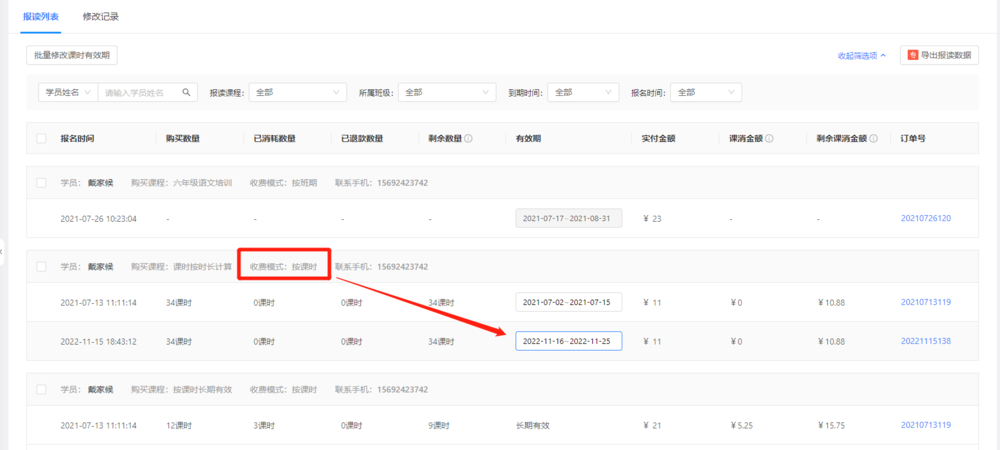Click the left-edge sidebar collapse handle

pos(2,250)
